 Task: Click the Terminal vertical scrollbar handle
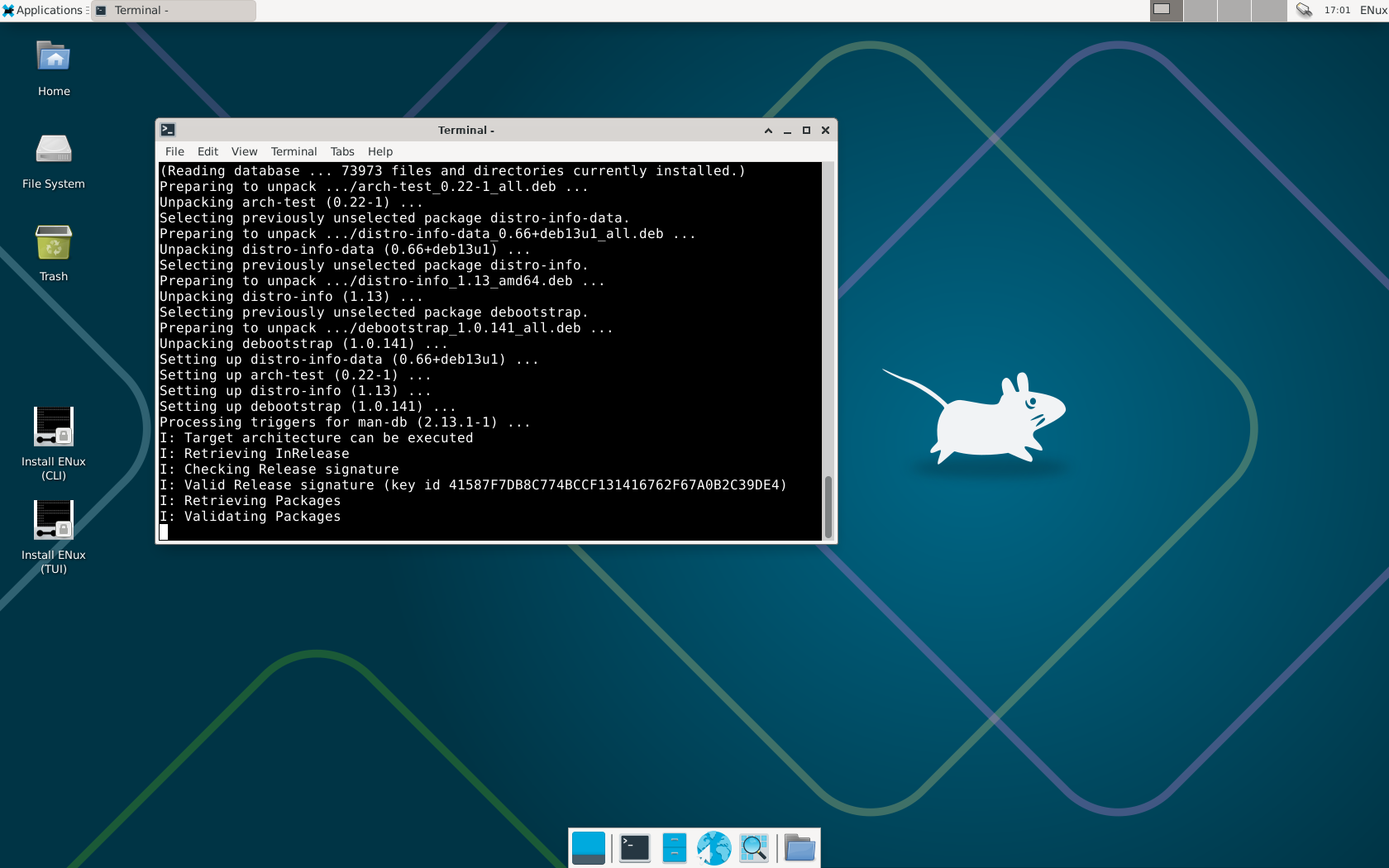point(828,507)
